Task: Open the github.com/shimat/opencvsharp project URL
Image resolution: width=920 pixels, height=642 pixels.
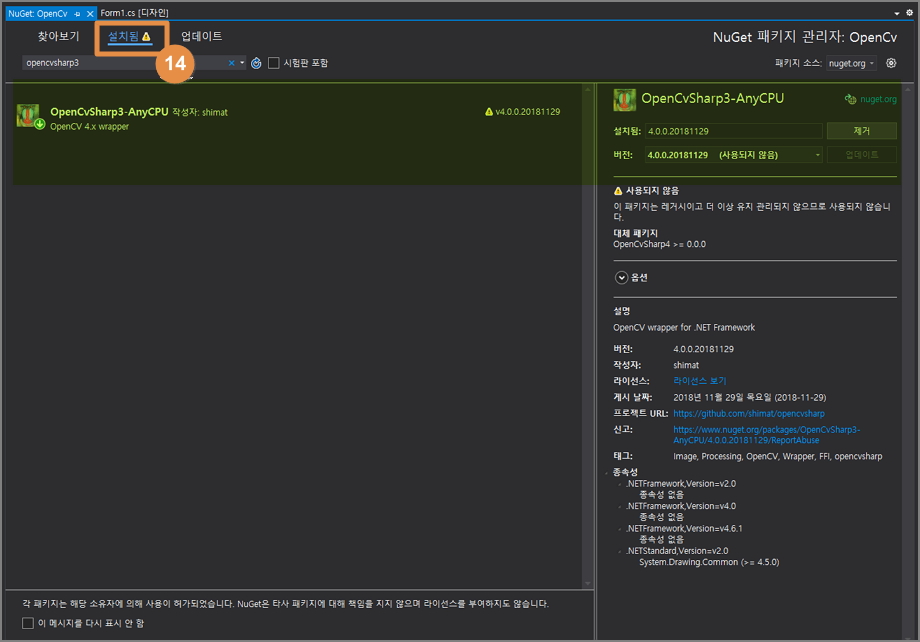Action: pyautogui.click(x=749, y=414)
